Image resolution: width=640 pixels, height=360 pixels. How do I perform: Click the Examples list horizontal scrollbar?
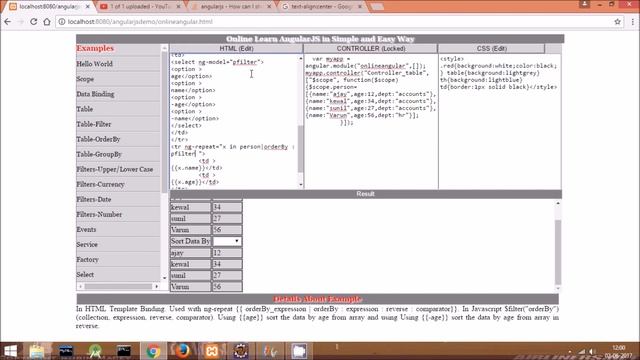point(118,287)
